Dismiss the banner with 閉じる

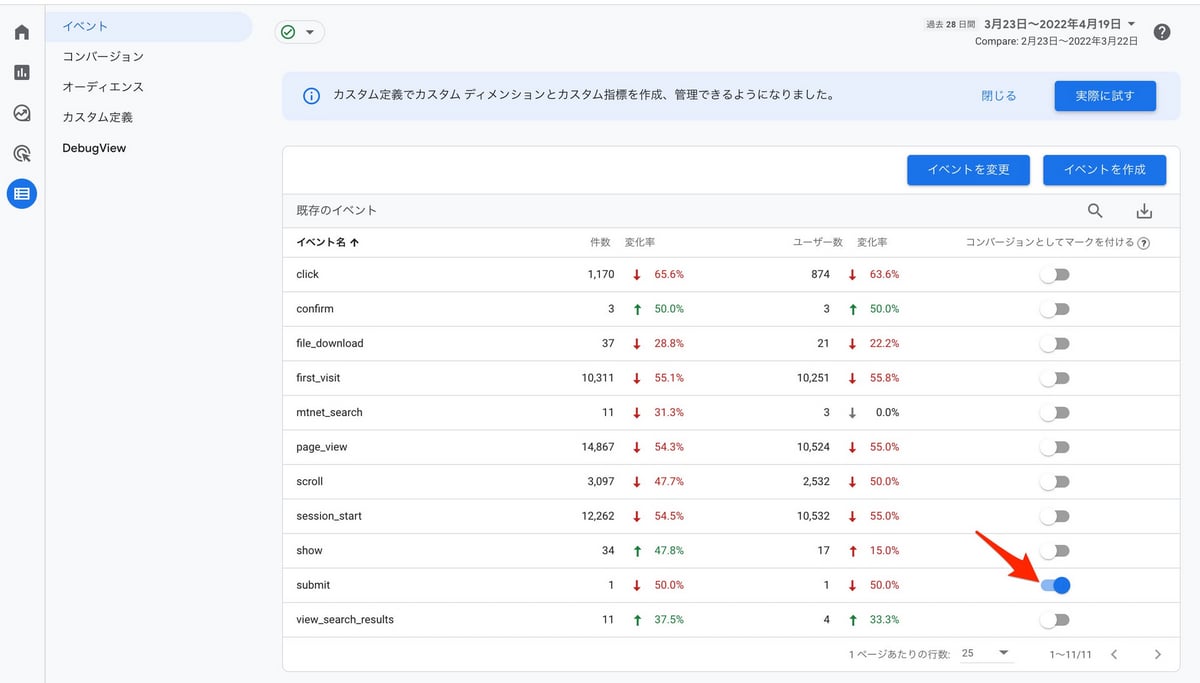pos(998,96)
